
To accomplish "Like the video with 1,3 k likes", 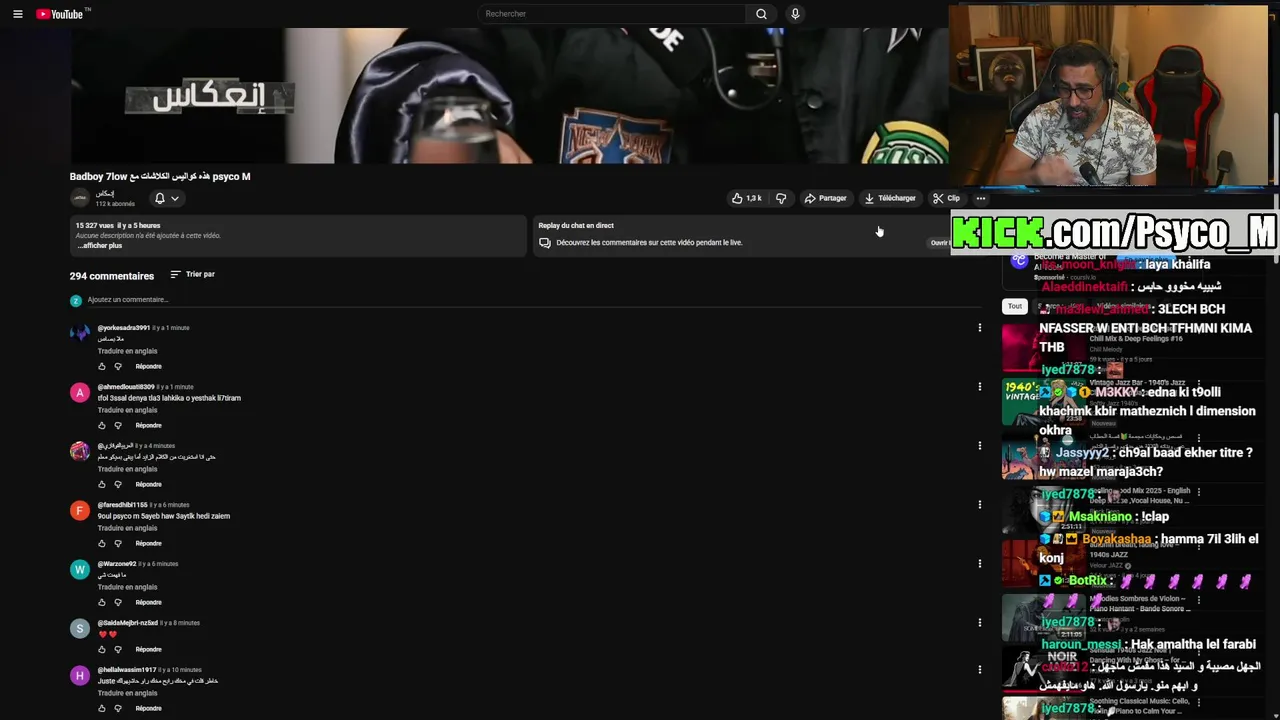I will 747,198.
